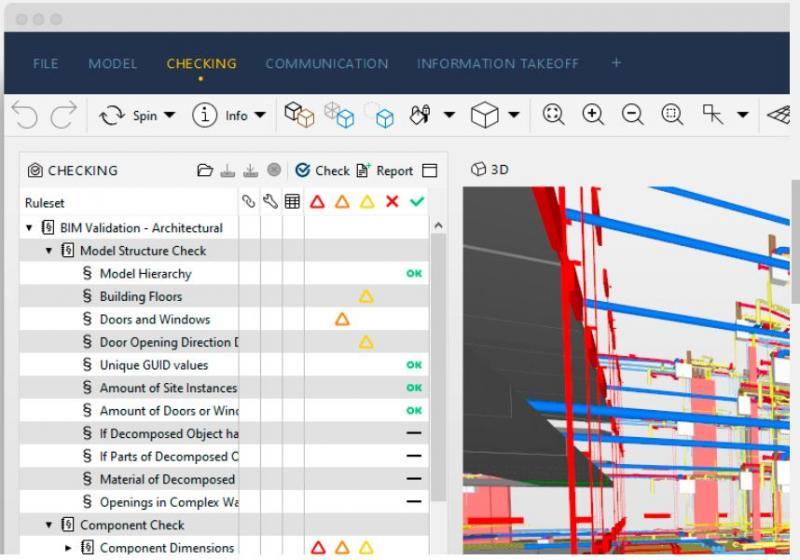Click Doors and Windows orange warning triangle
Image resolution: width=800 pixels, height=560 pixels.
coord(342,319)
